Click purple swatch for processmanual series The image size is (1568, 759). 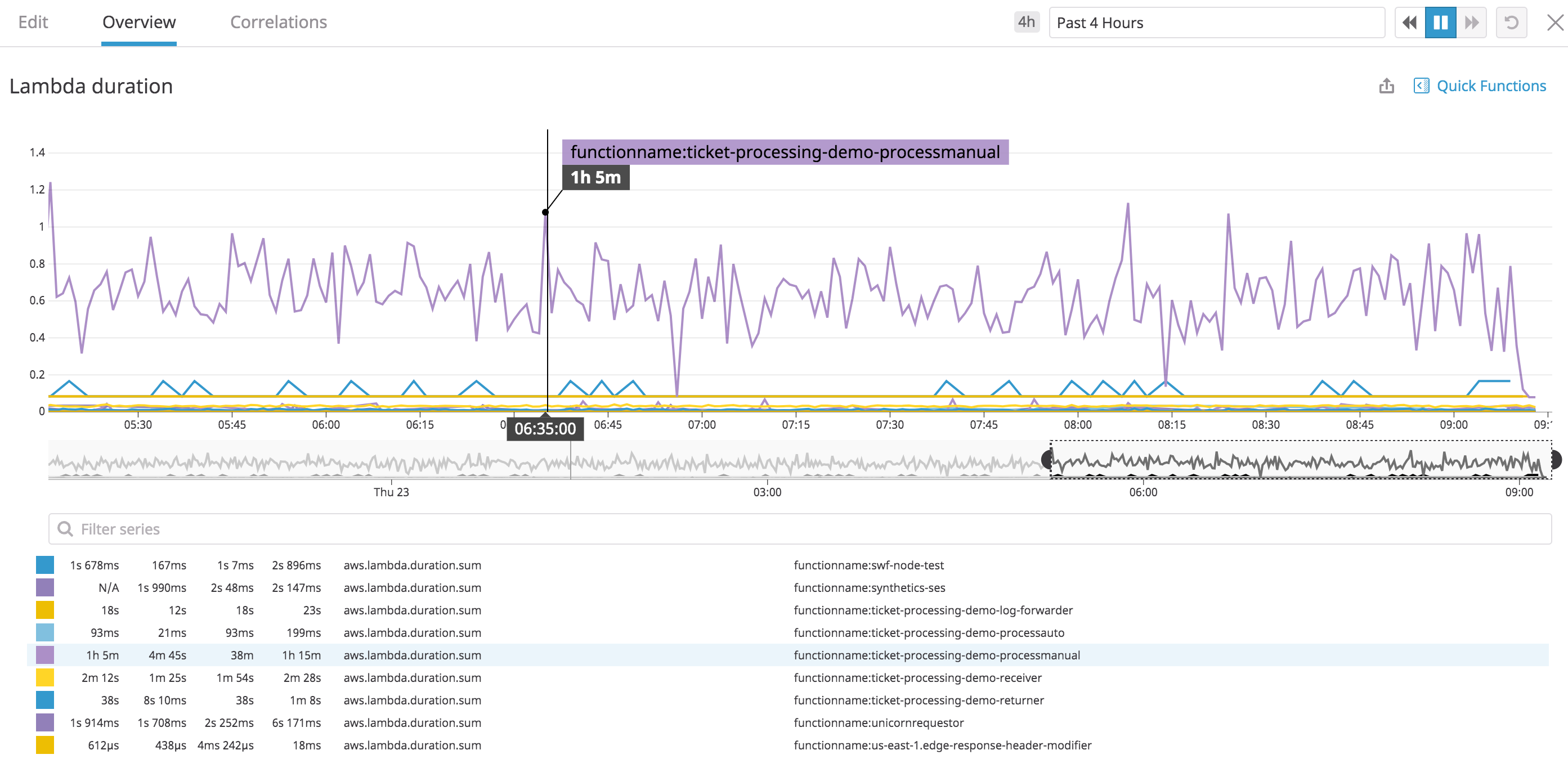tap(44, 655)
